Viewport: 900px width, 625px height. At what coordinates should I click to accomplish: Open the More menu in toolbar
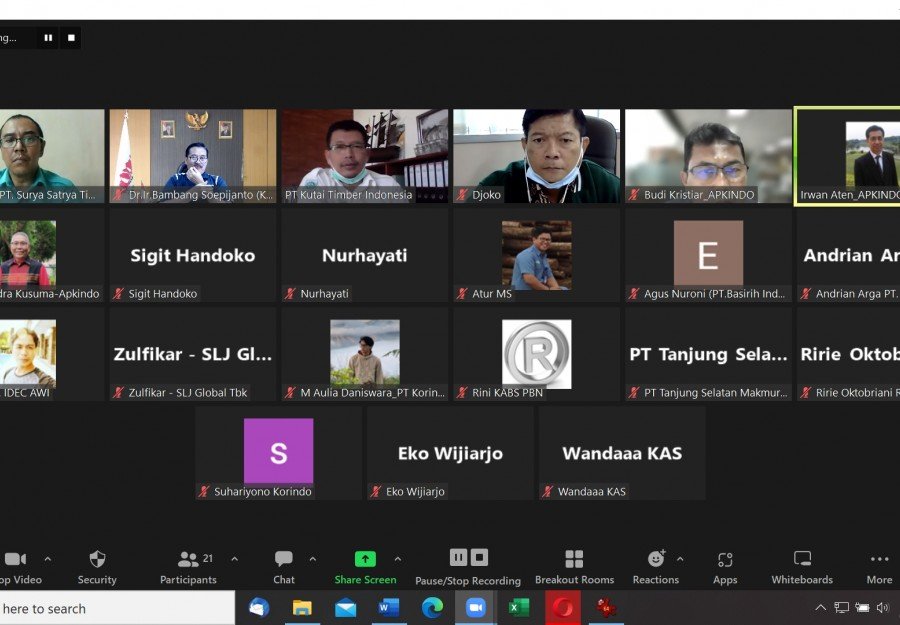point(879,560)
